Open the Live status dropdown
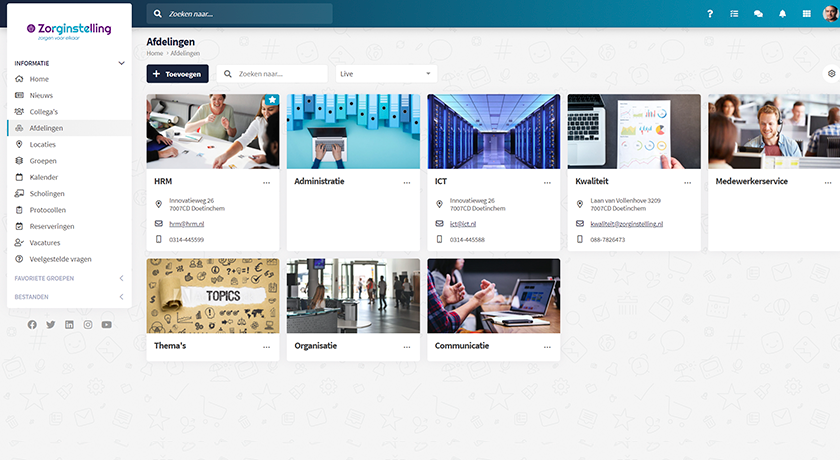The height and width of the screenshot is (460, 840). 386,74
